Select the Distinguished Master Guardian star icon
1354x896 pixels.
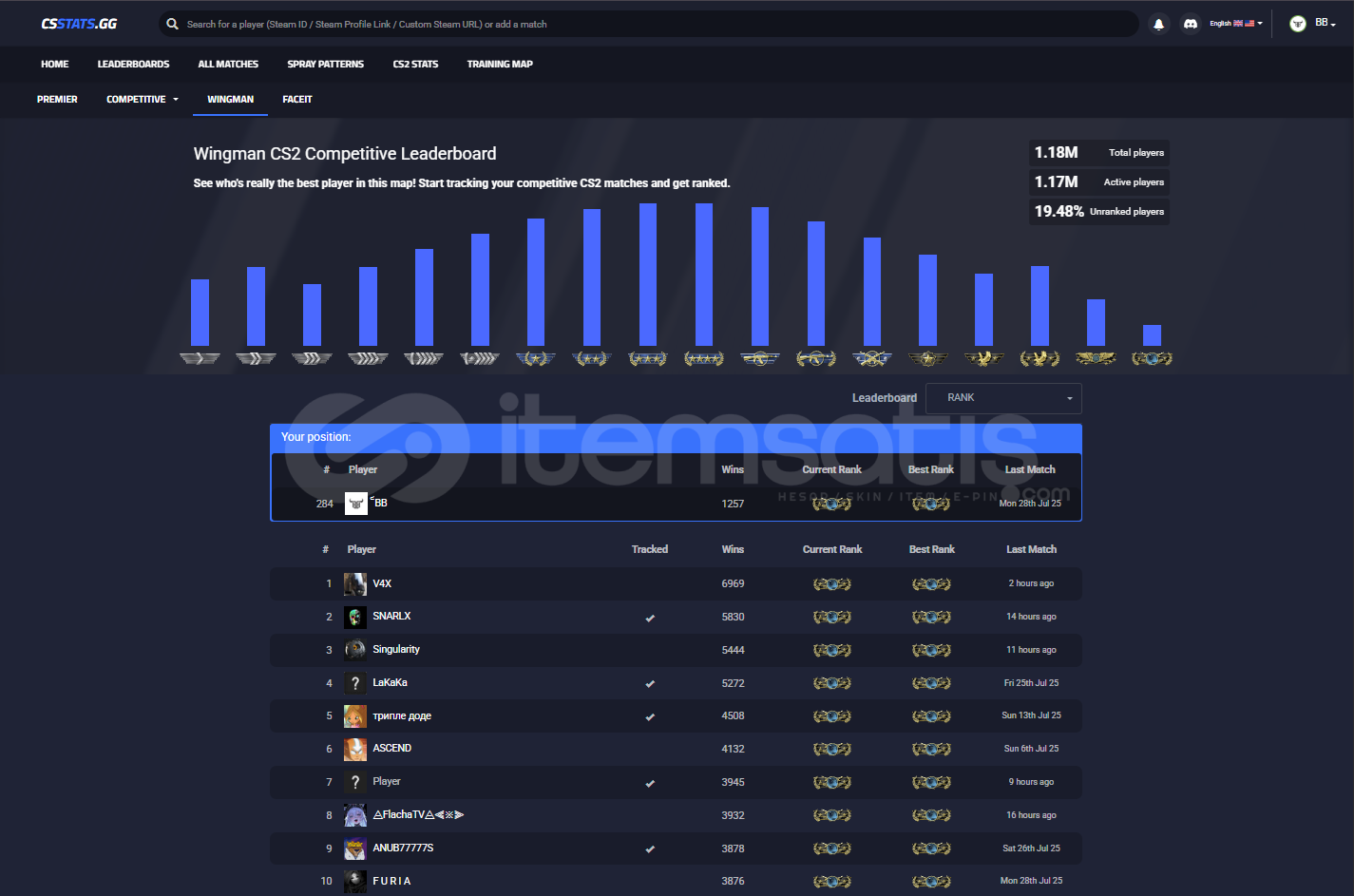tap(927, 358)
